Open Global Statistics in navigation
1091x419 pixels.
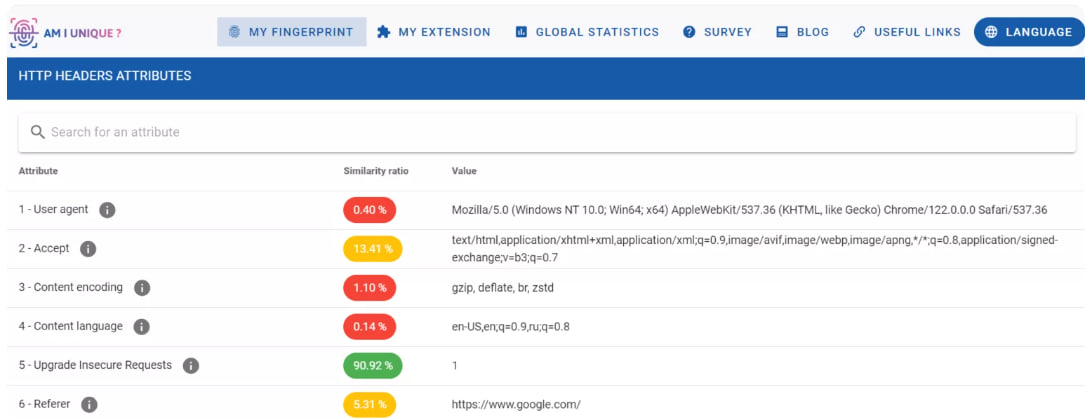(x=587, y=32)
